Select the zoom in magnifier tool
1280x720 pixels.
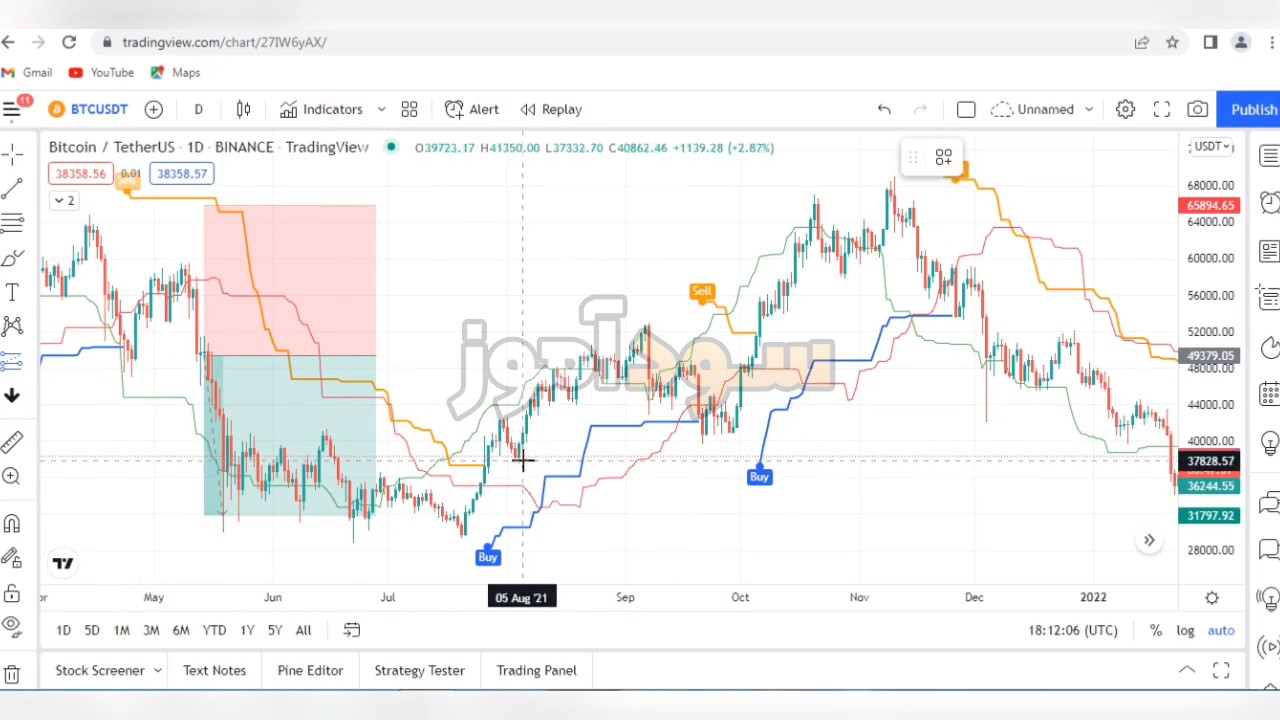[x=12, y=476]
